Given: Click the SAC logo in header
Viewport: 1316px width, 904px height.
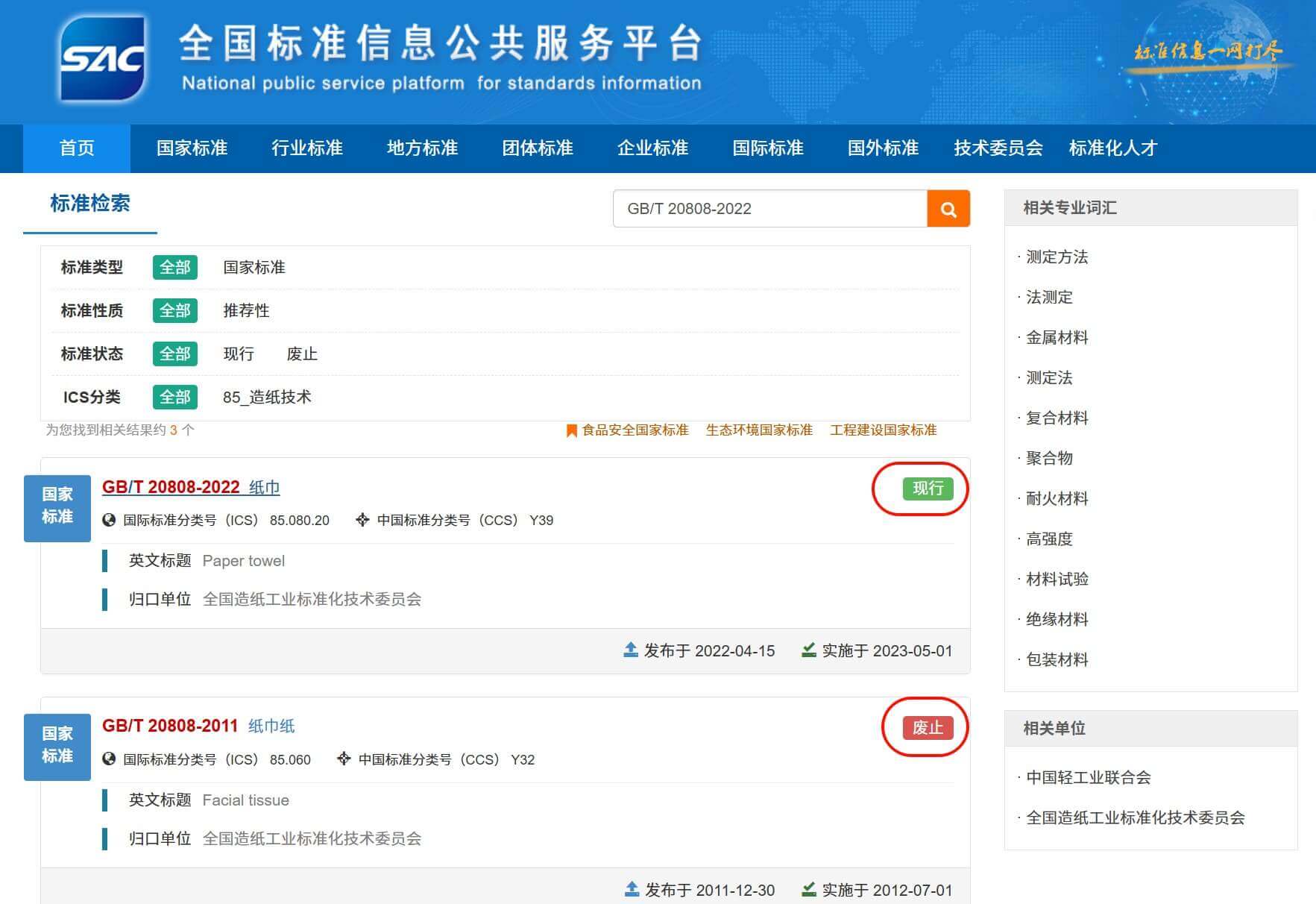Looking at the screenshot, I should click(102, 58).
